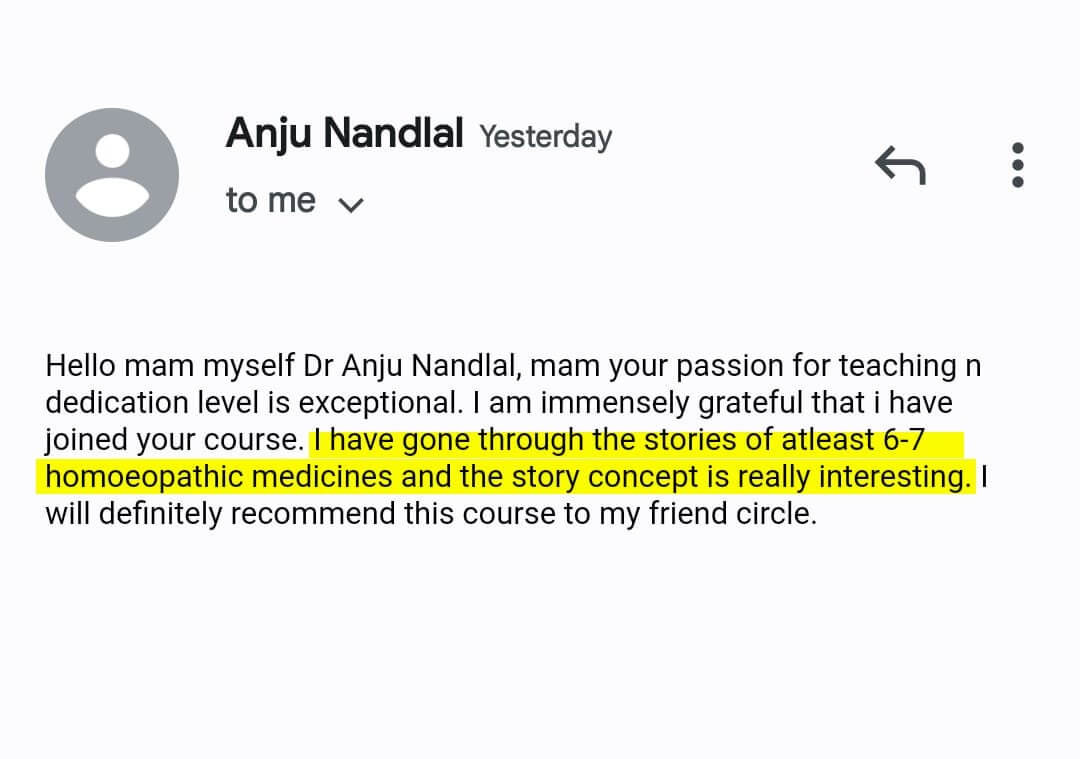Click the sender's gray avatar icon
The height and width of the screenshot is (759, 1080).
click(112, 175)
